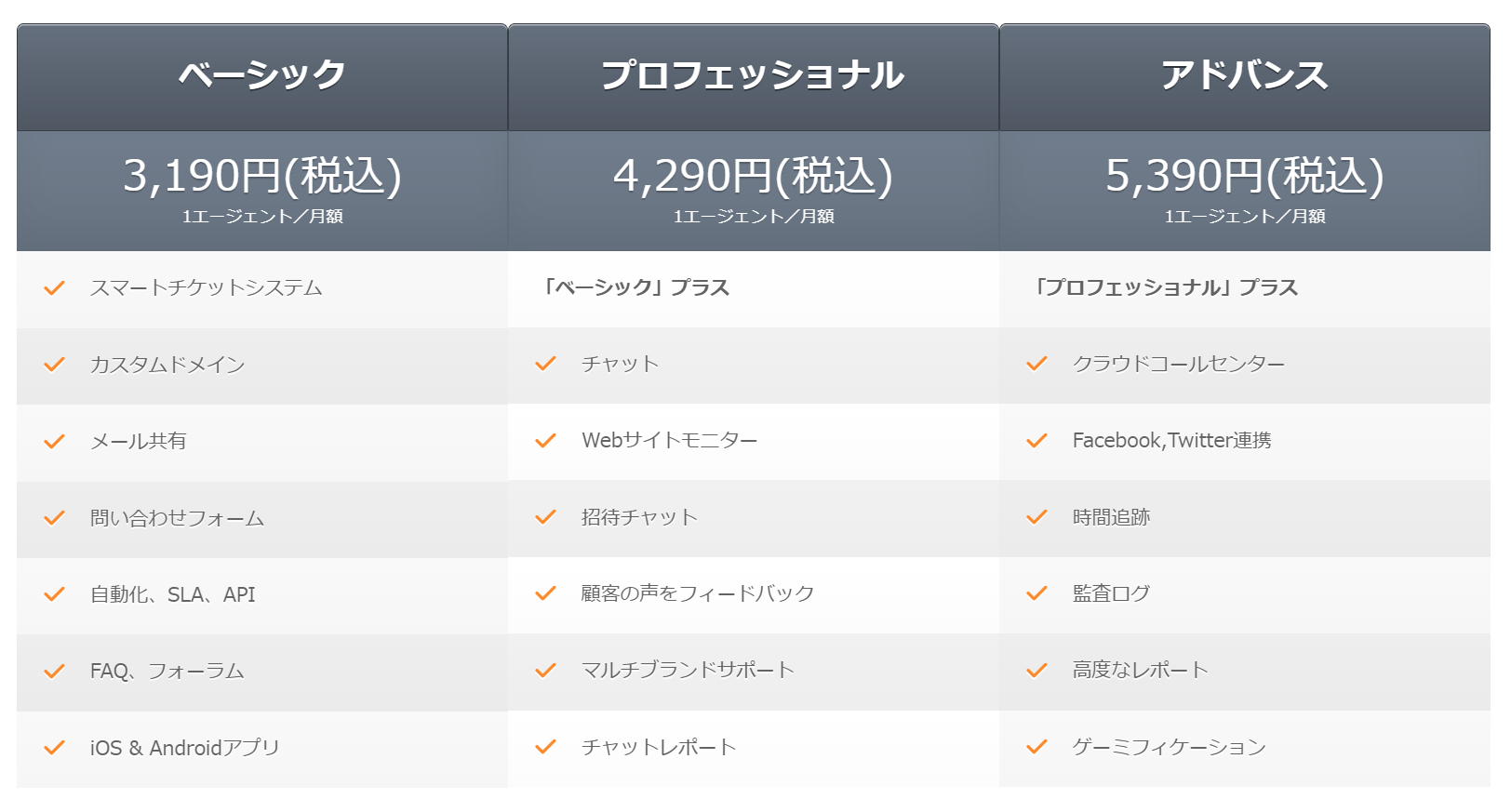
Task: Click the checkmark beside 監査ログ
Action: 1037,593
